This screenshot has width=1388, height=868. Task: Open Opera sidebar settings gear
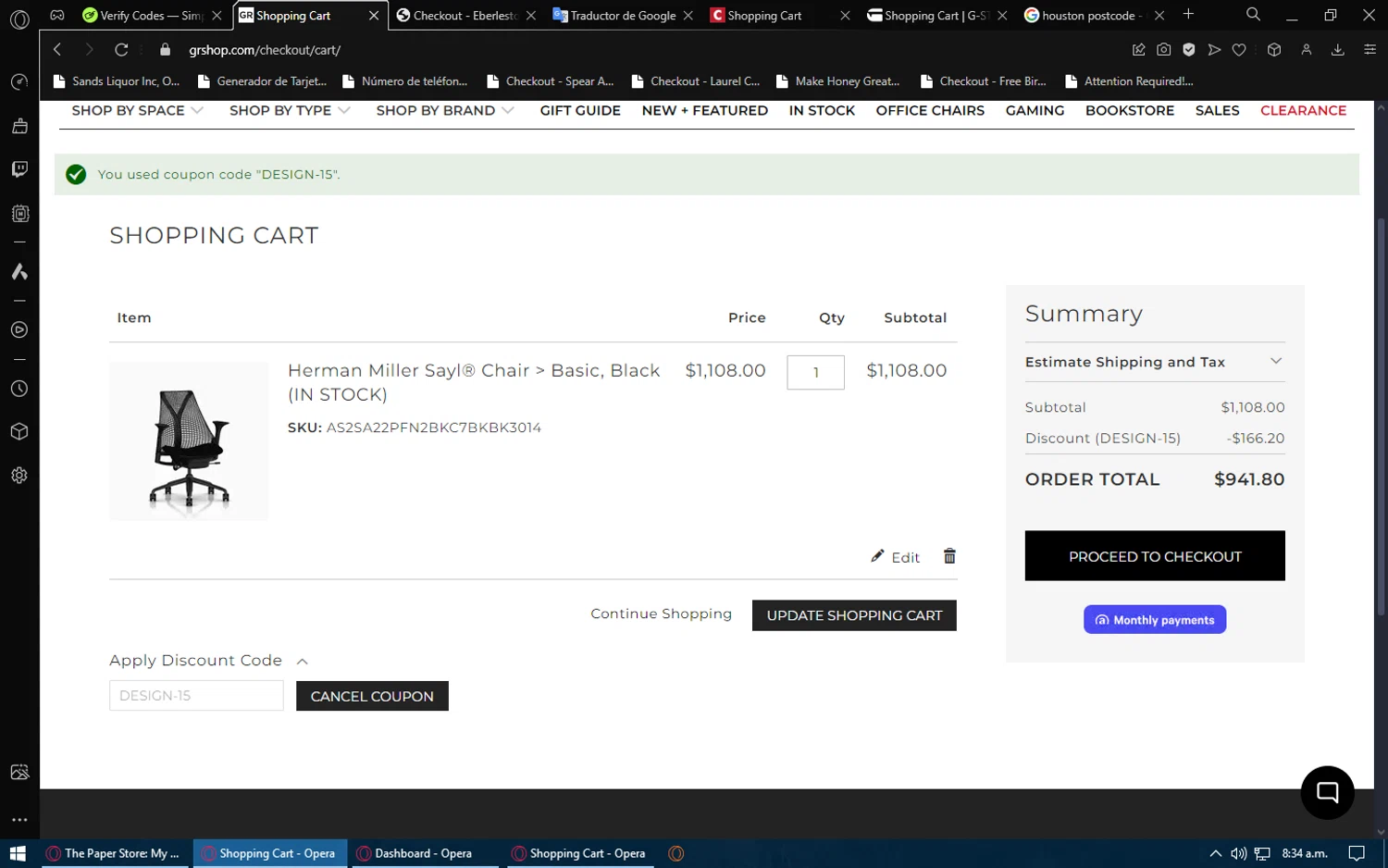(19, 476)
